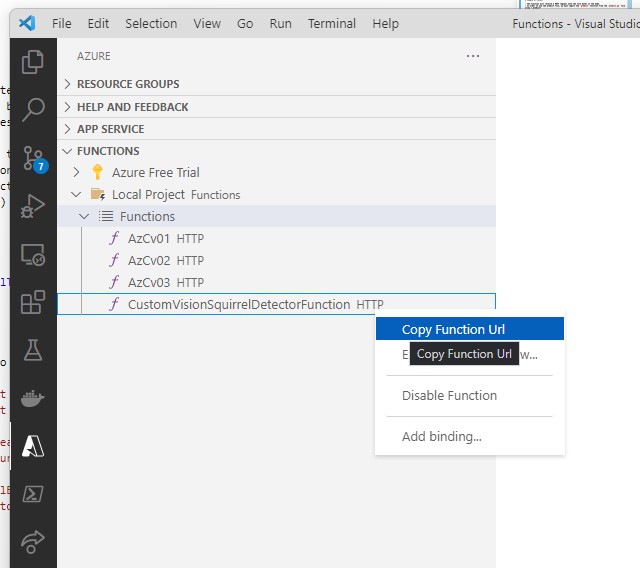
Task: Expand the Help and Feedback section
Action: [x=276, y=107]
